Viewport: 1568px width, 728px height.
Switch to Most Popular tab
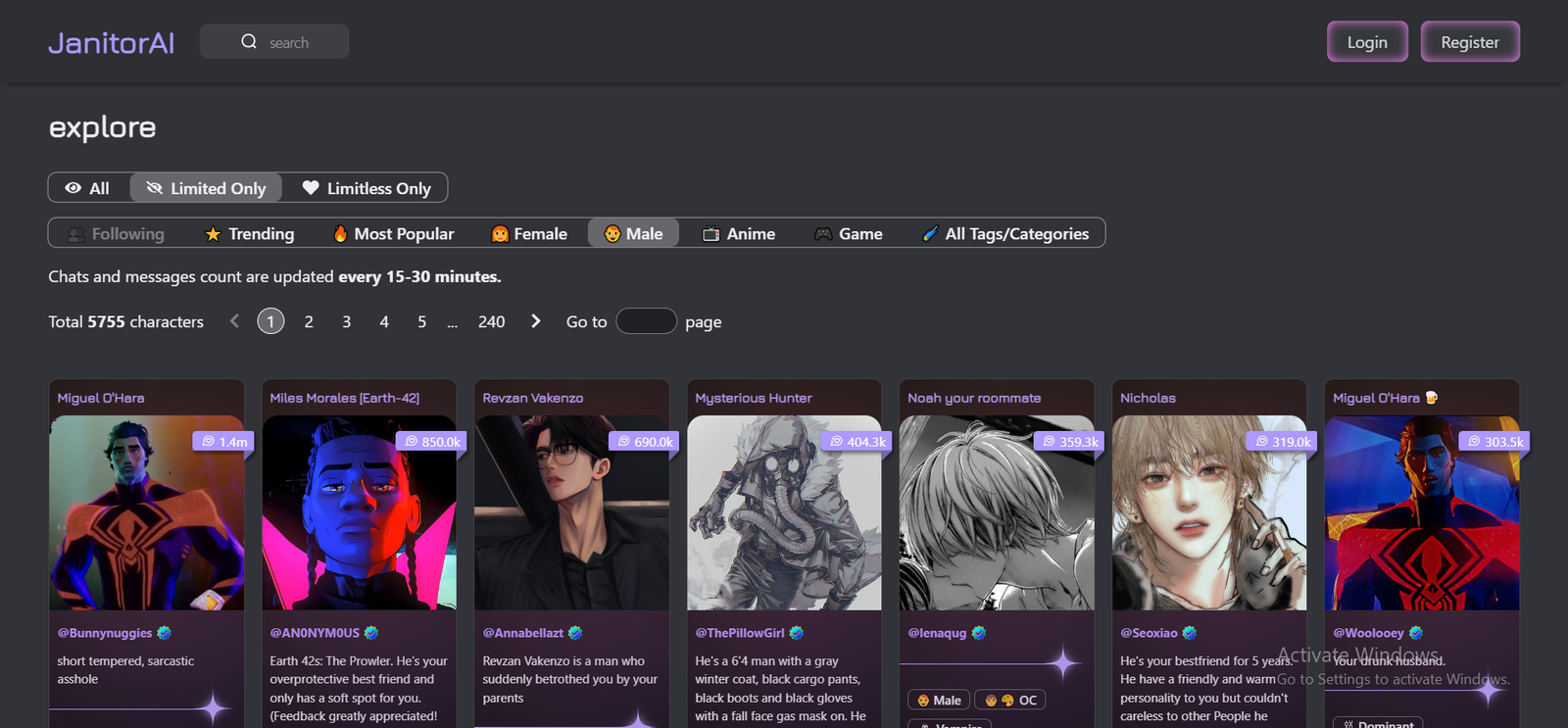click(393, 234)
